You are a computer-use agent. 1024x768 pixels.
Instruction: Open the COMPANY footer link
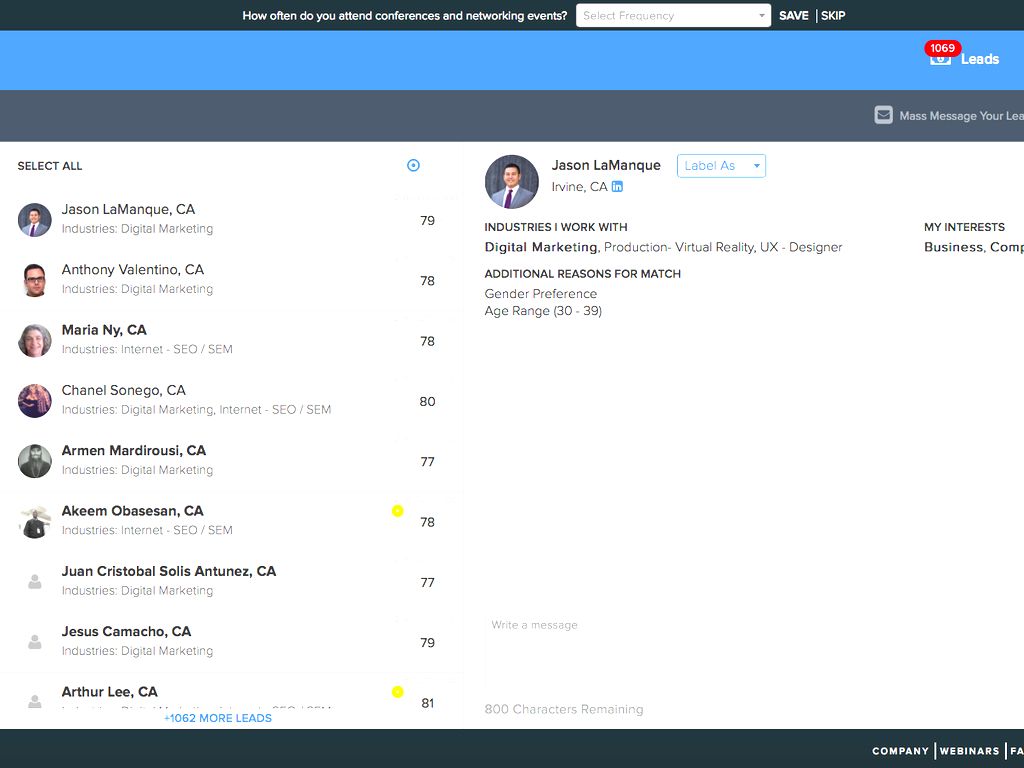pos(900,751)
